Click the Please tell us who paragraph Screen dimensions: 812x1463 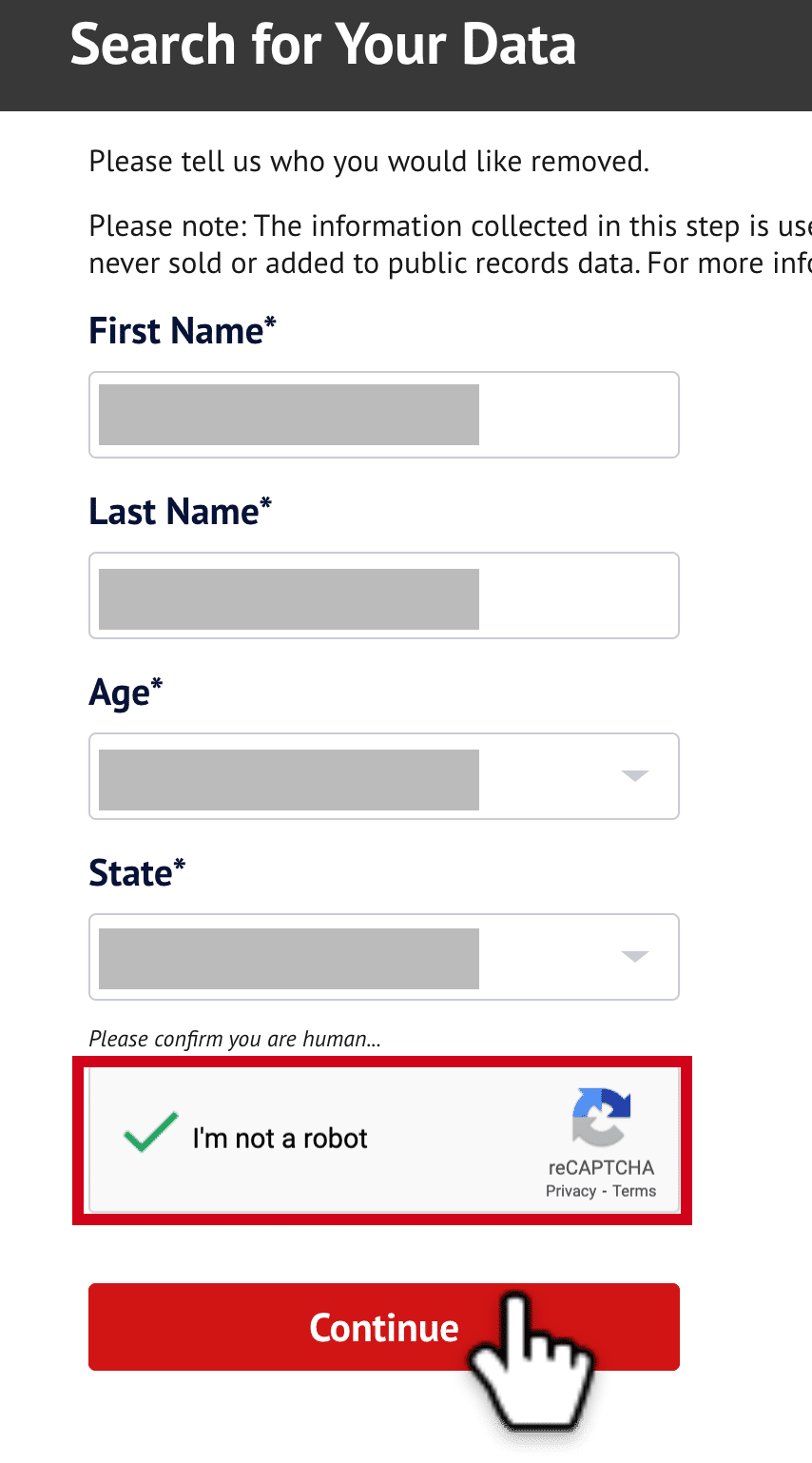coord(369,162)
